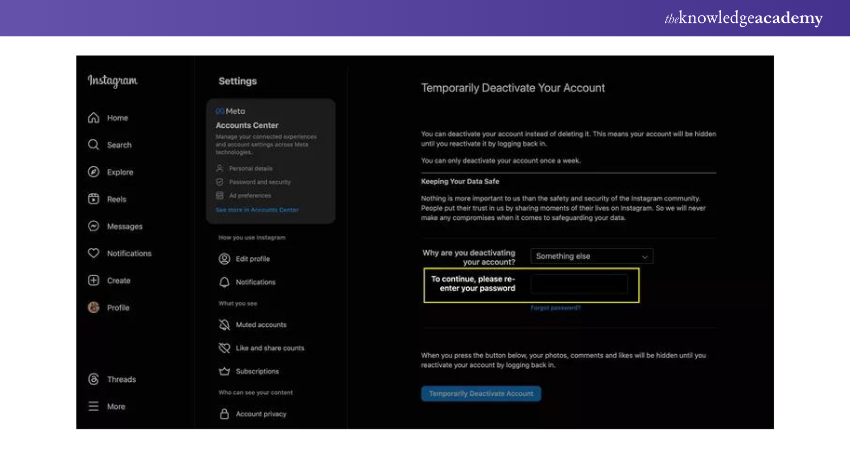850x450 pixels.
Task: Click the Ad preferences text
Action: click(x=250, y=195)
